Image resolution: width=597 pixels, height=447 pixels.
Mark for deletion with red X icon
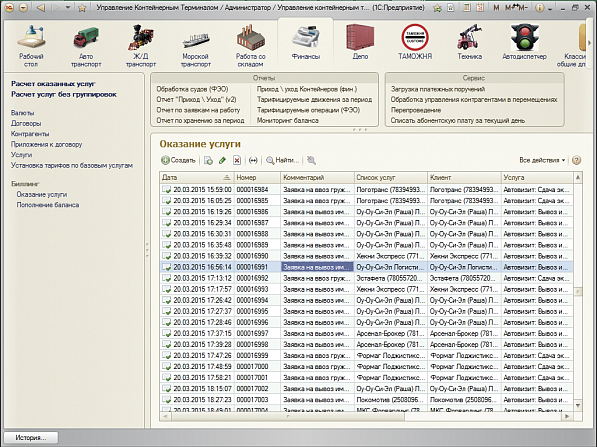(x=237, y=161)
